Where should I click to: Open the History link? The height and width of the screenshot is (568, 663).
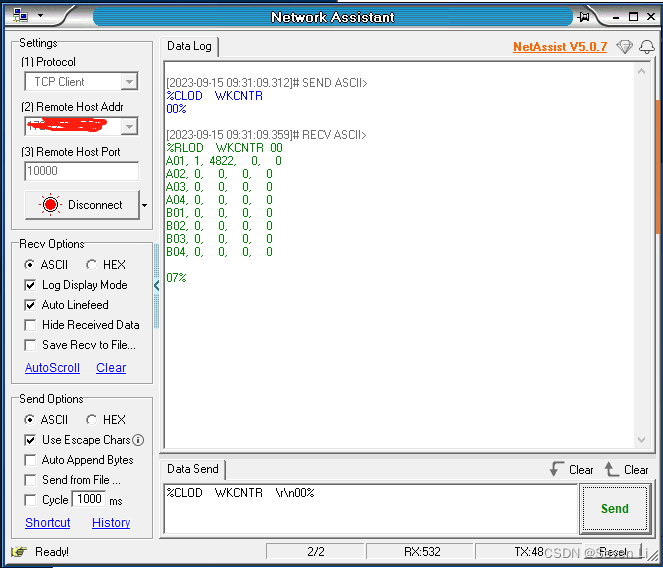pos(111,522)
